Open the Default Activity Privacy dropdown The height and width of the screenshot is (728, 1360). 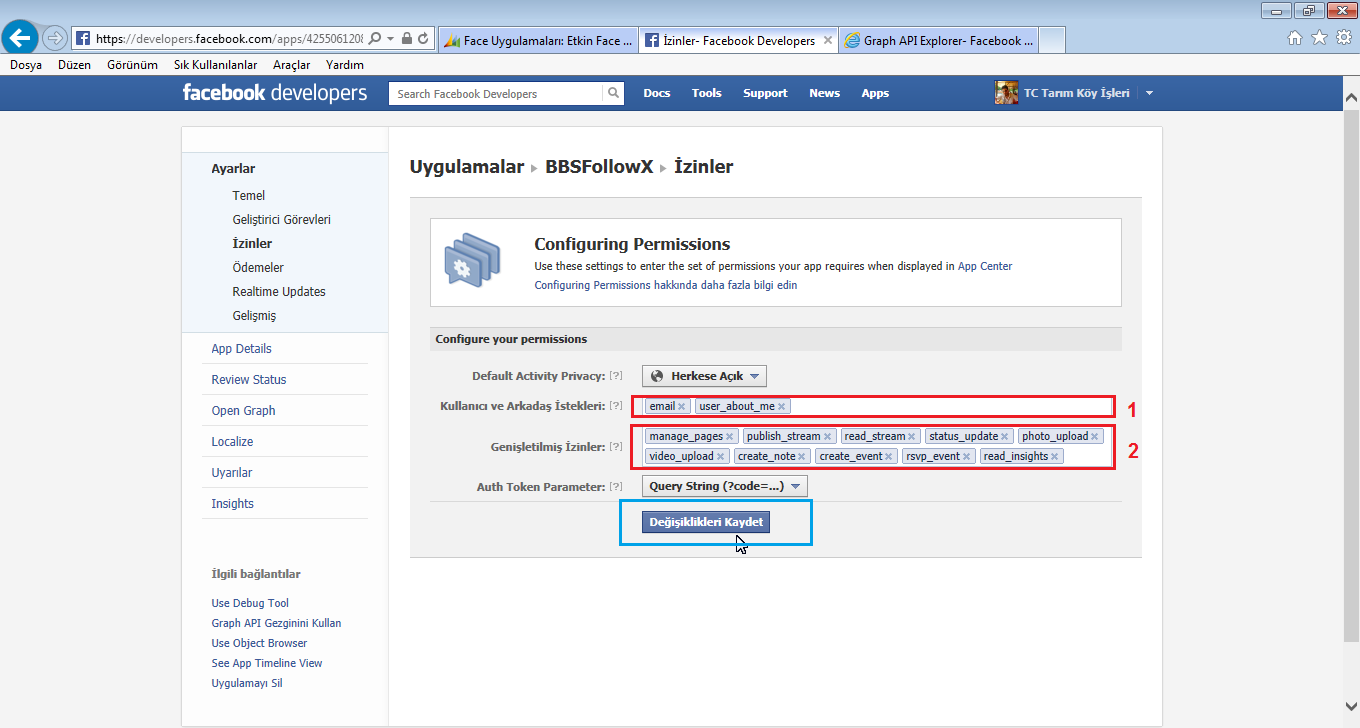[x=704, y=376]
